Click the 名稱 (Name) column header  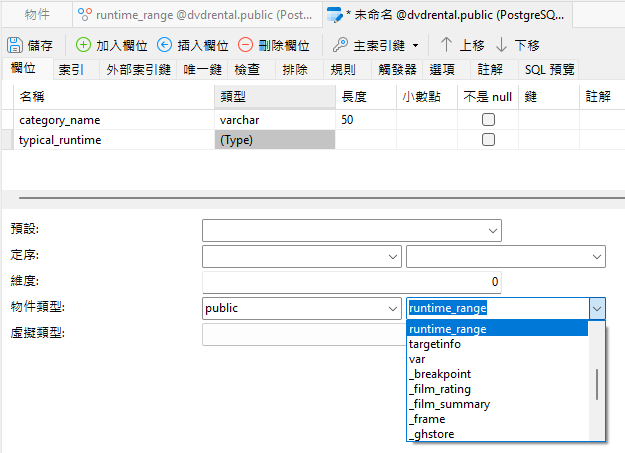pos(114,97)
